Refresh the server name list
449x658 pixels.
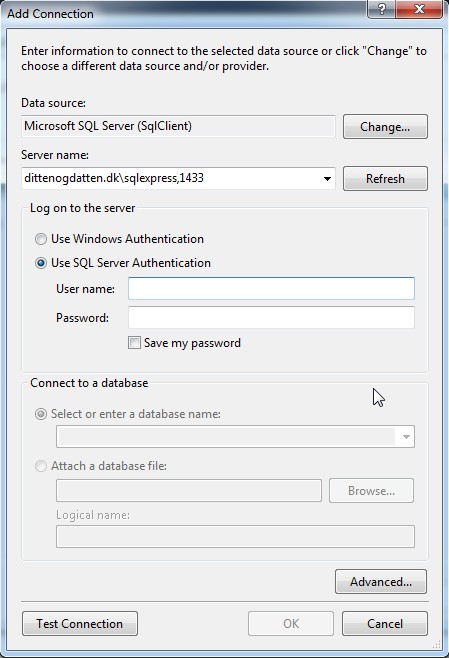(x=385, y=179)
